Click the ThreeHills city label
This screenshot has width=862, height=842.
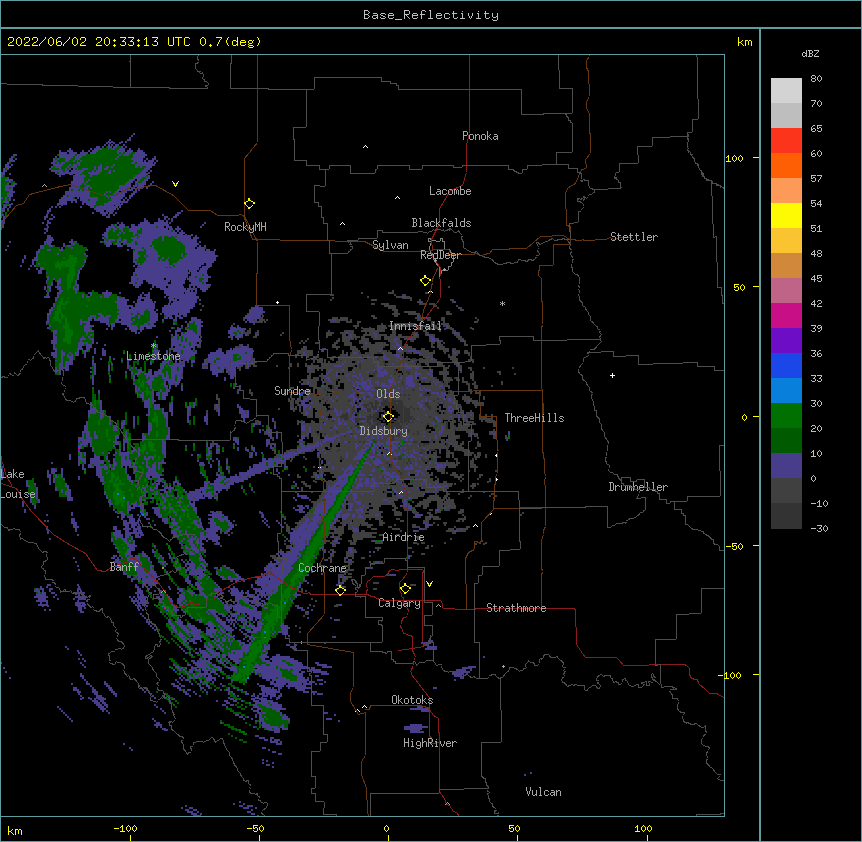pyautogui.click(x=534, y=418)
